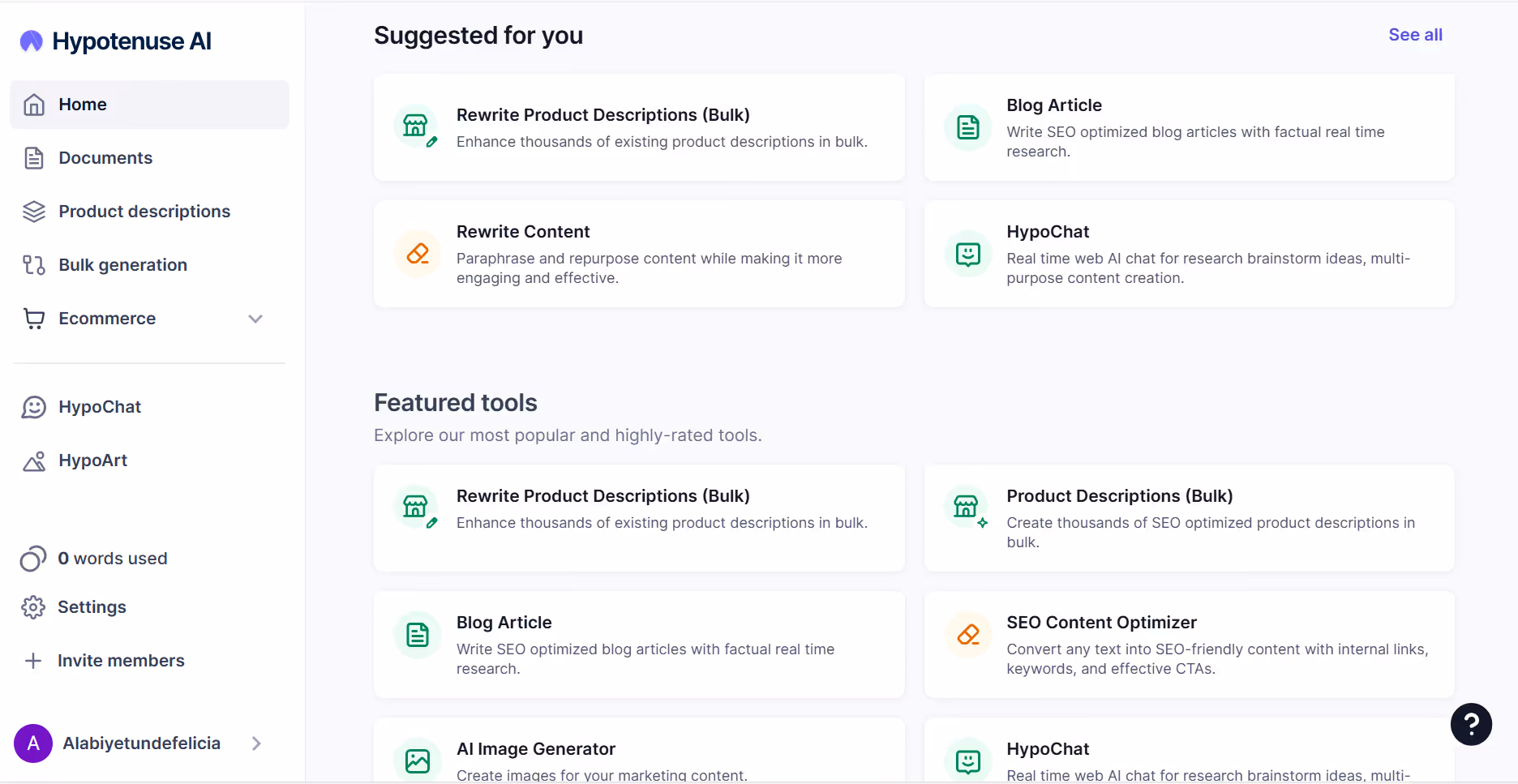Viewport: 1518px width, 784px height.
Task: Click the HypoChat smiley bubble icon in sidebar
Action: pos(34,407)
